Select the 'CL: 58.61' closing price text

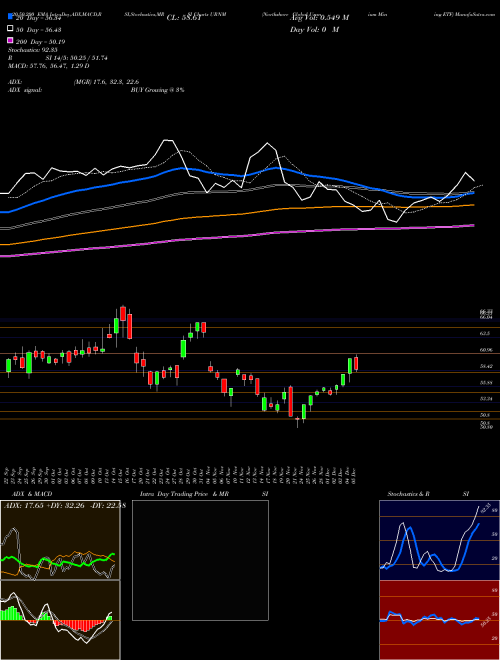tap(183, 18)
